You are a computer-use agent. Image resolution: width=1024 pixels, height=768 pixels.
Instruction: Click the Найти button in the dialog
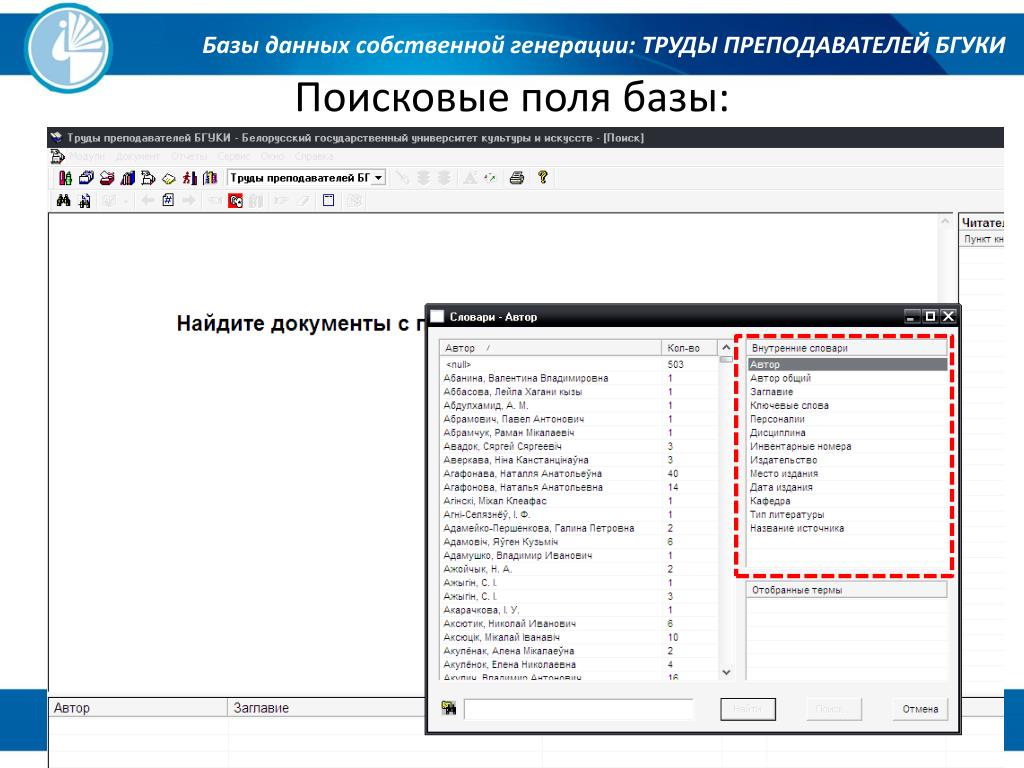point(748,709)
